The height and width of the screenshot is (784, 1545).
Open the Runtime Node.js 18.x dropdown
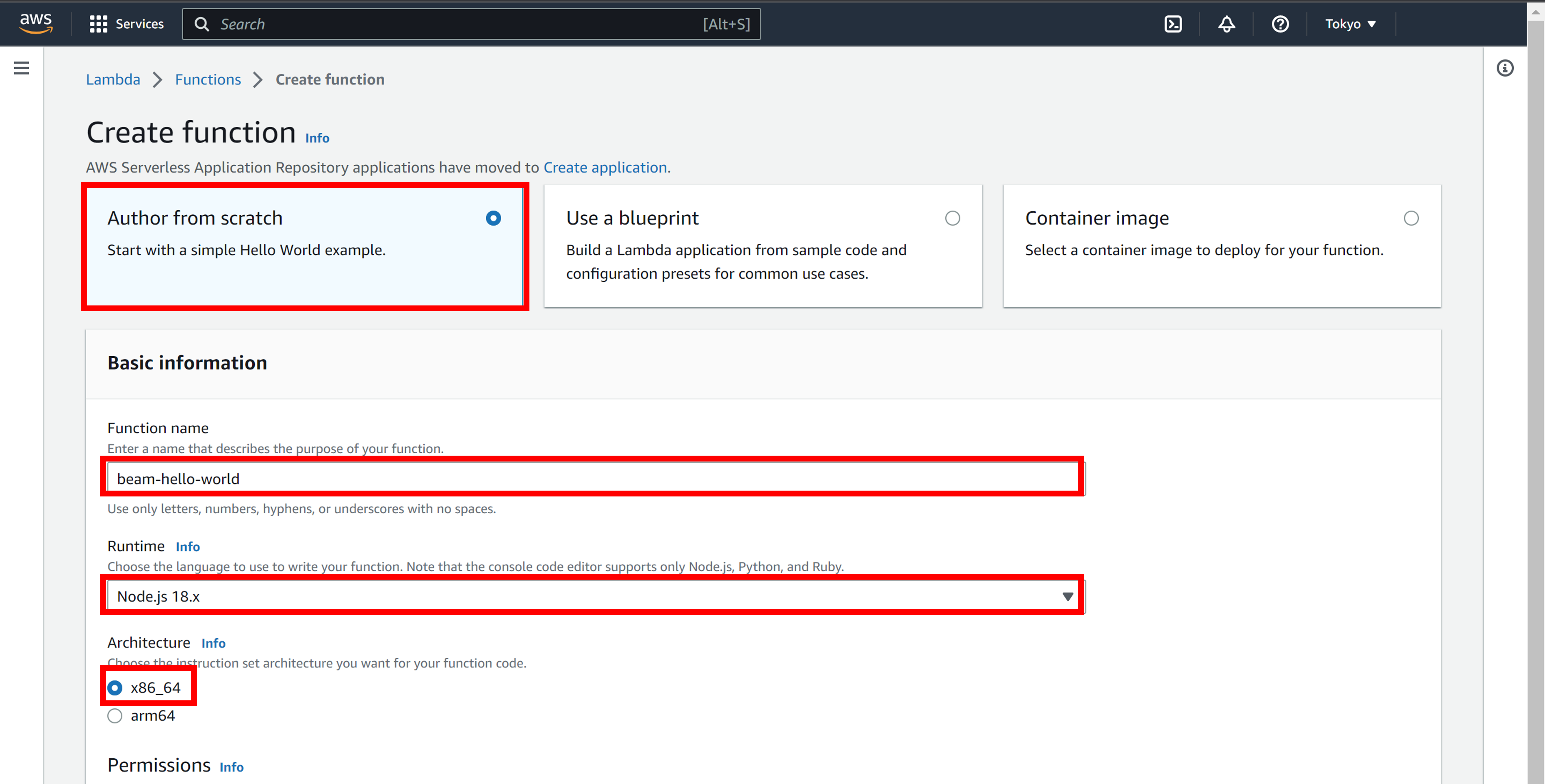pos(593,596)
